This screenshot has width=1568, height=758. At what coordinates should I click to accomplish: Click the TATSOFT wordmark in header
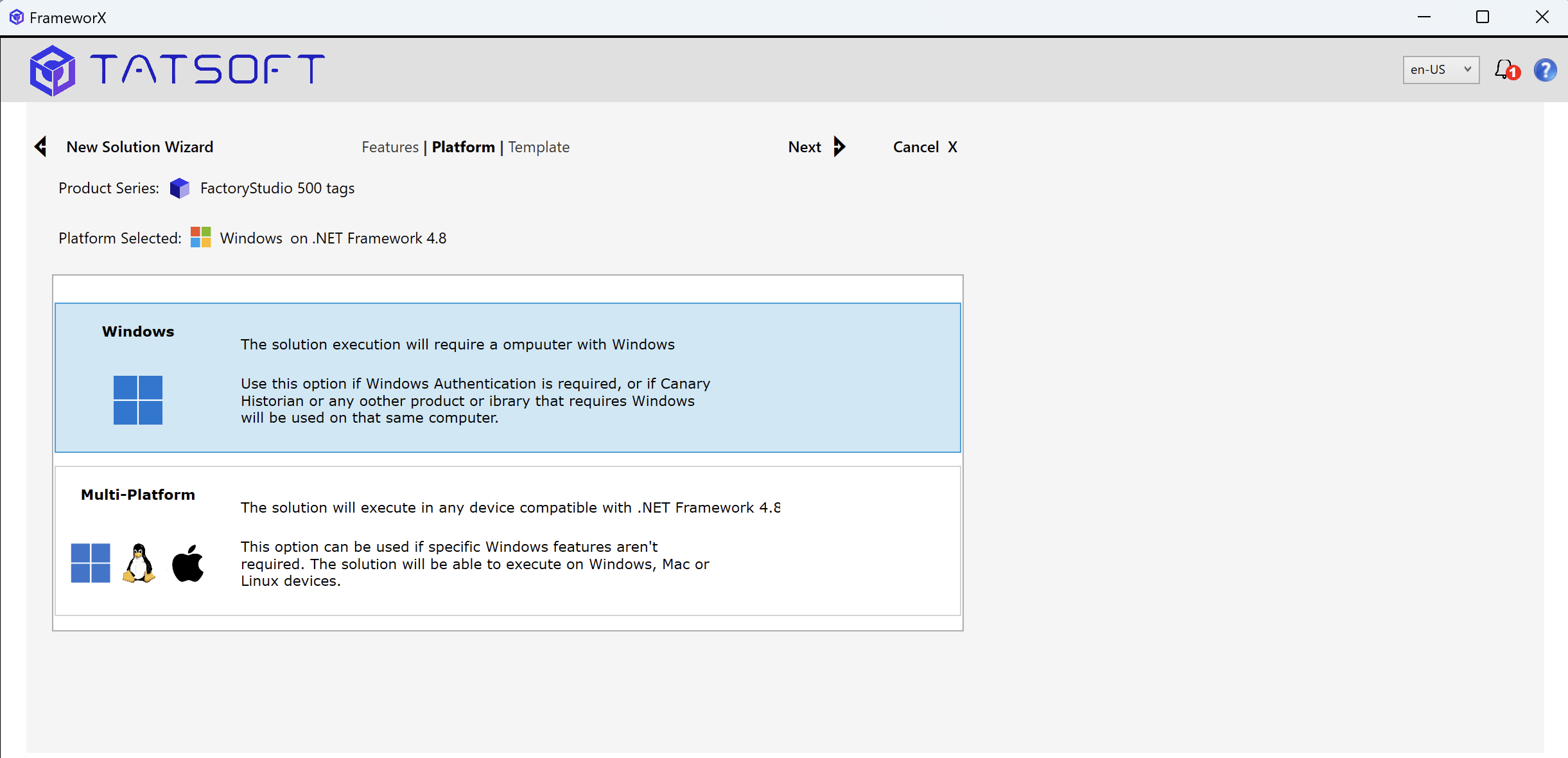click(208, 69)
